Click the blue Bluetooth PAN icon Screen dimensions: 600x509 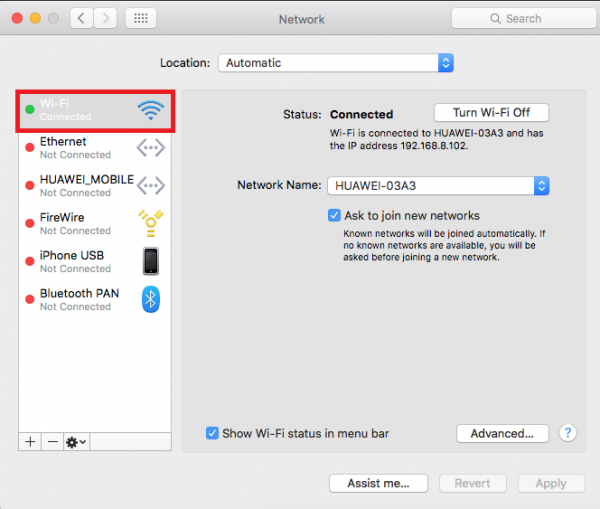coord(151,299)
